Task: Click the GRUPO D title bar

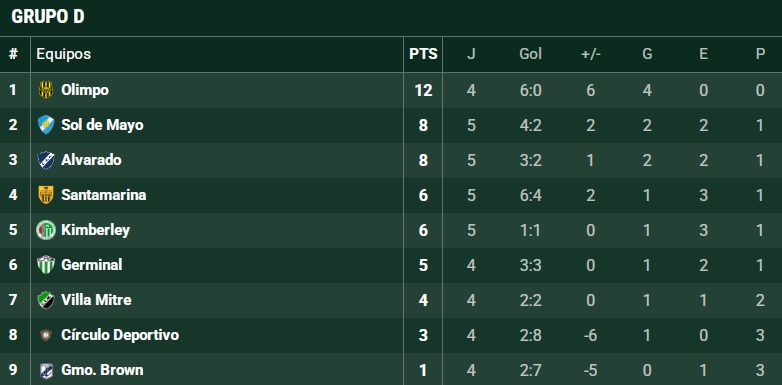Action: coord(391,18)
